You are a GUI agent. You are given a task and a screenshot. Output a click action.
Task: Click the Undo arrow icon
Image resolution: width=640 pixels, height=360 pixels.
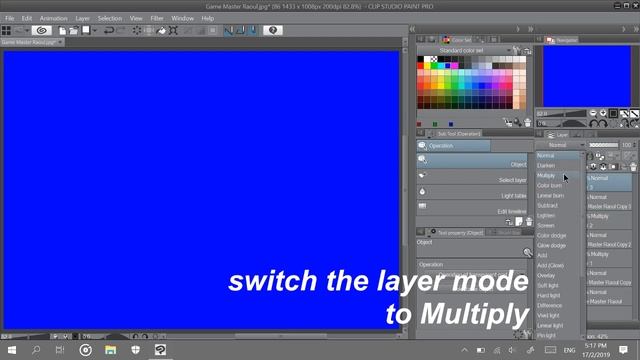tap(109, 30)
